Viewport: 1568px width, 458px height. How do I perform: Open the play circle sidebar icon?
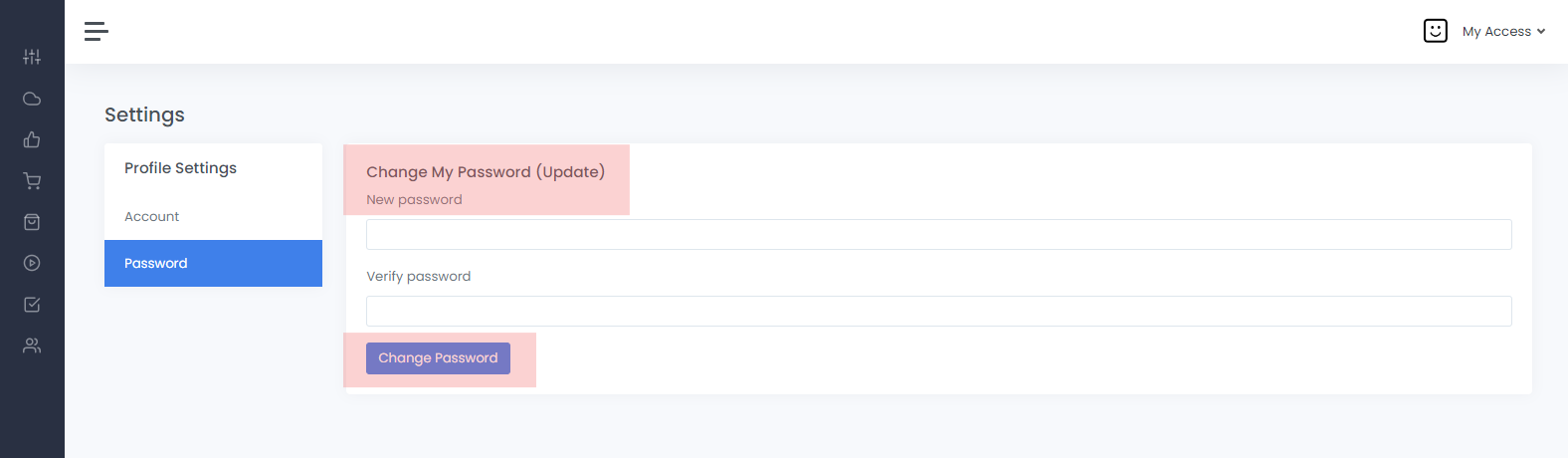tap(32, 263)
